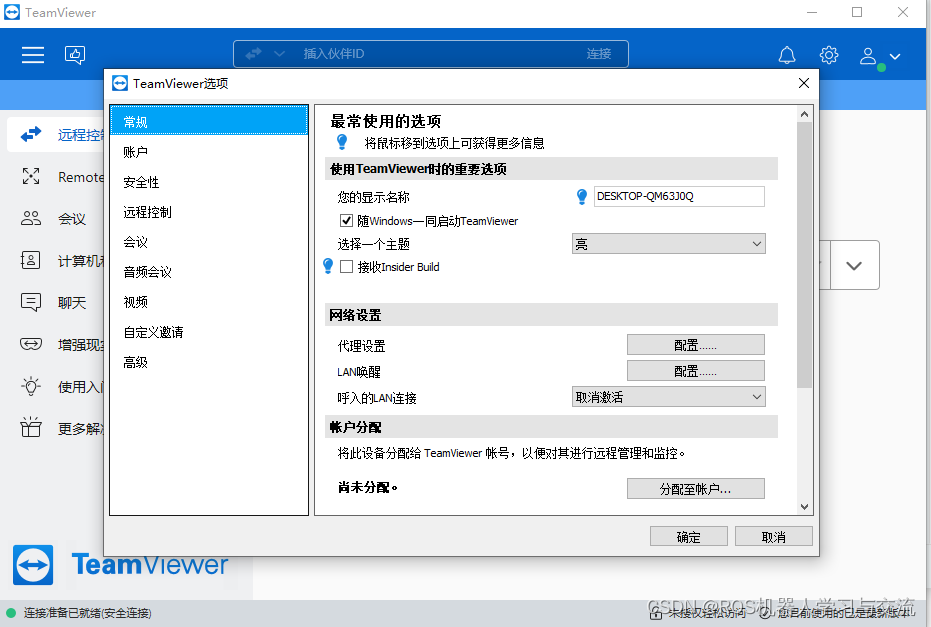
Task: Click 连接 button in partner ID bar
Action: [x=598, y=54]
